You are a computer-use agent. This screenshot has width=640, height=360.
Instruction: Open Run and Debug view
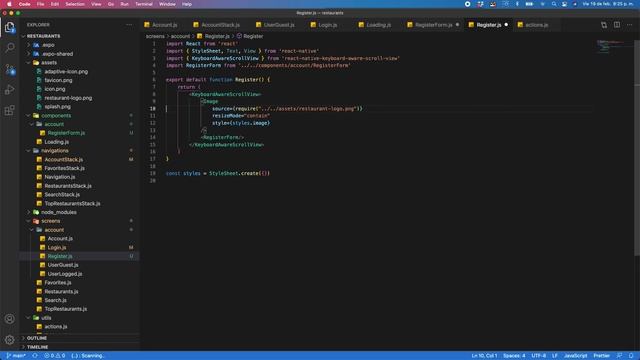[x=9, y=89]
